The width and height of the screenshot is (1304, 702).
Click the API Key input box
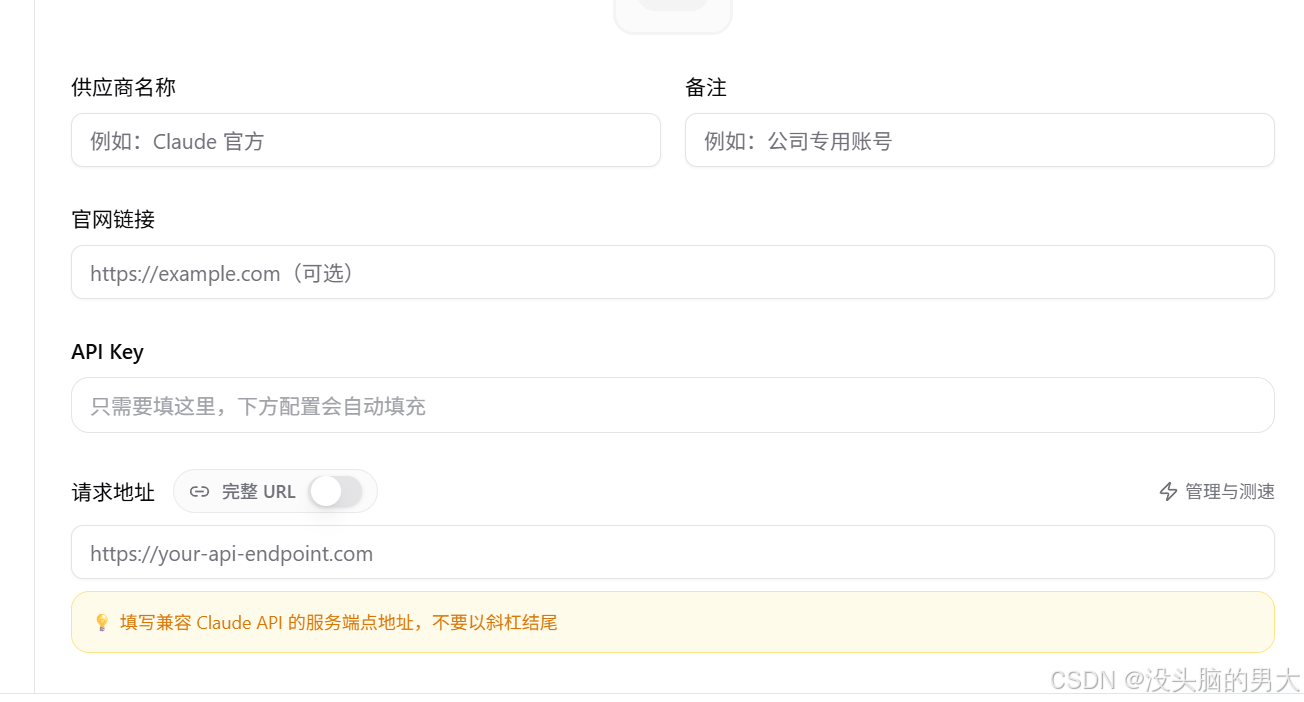pyautogui.click(x=673, y=405)
